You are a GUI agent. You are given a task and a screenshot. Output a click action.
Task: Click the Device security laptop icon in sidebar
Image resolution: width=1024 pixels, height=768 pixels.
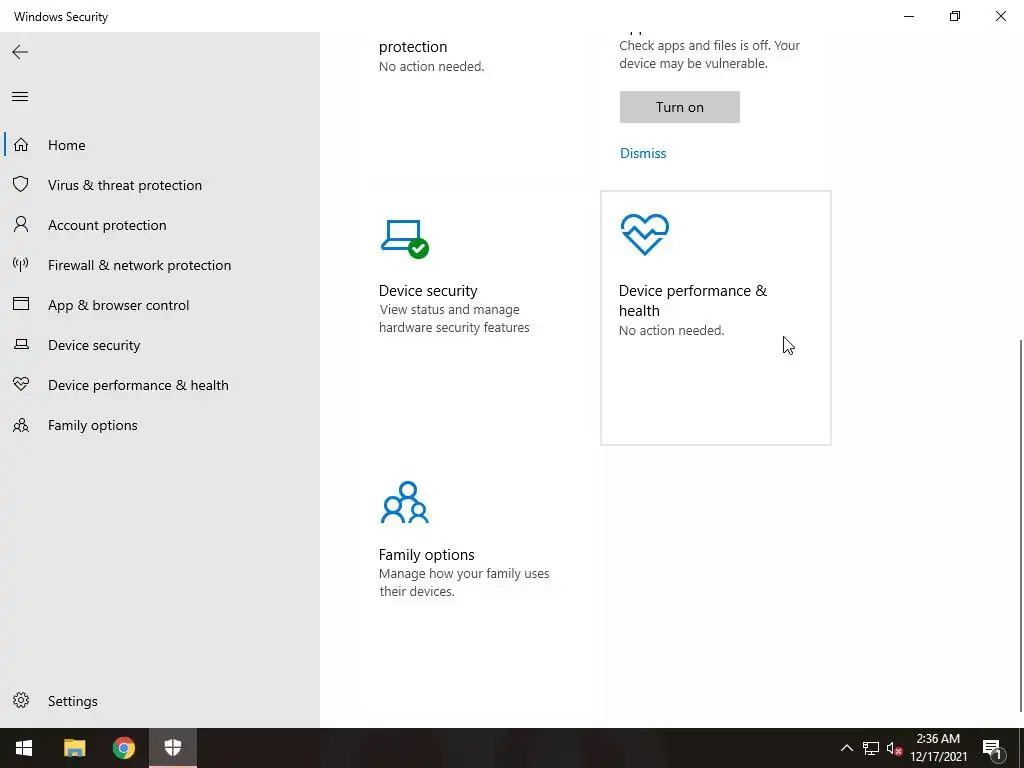click(x=21, y=344)
